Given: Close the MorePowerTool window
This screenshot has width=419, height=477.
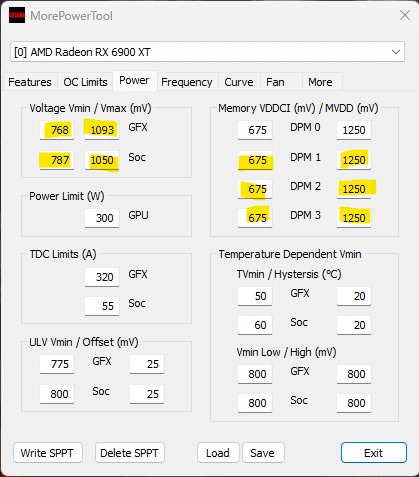Looking at the screenshot, I should [x=405, y=15].
